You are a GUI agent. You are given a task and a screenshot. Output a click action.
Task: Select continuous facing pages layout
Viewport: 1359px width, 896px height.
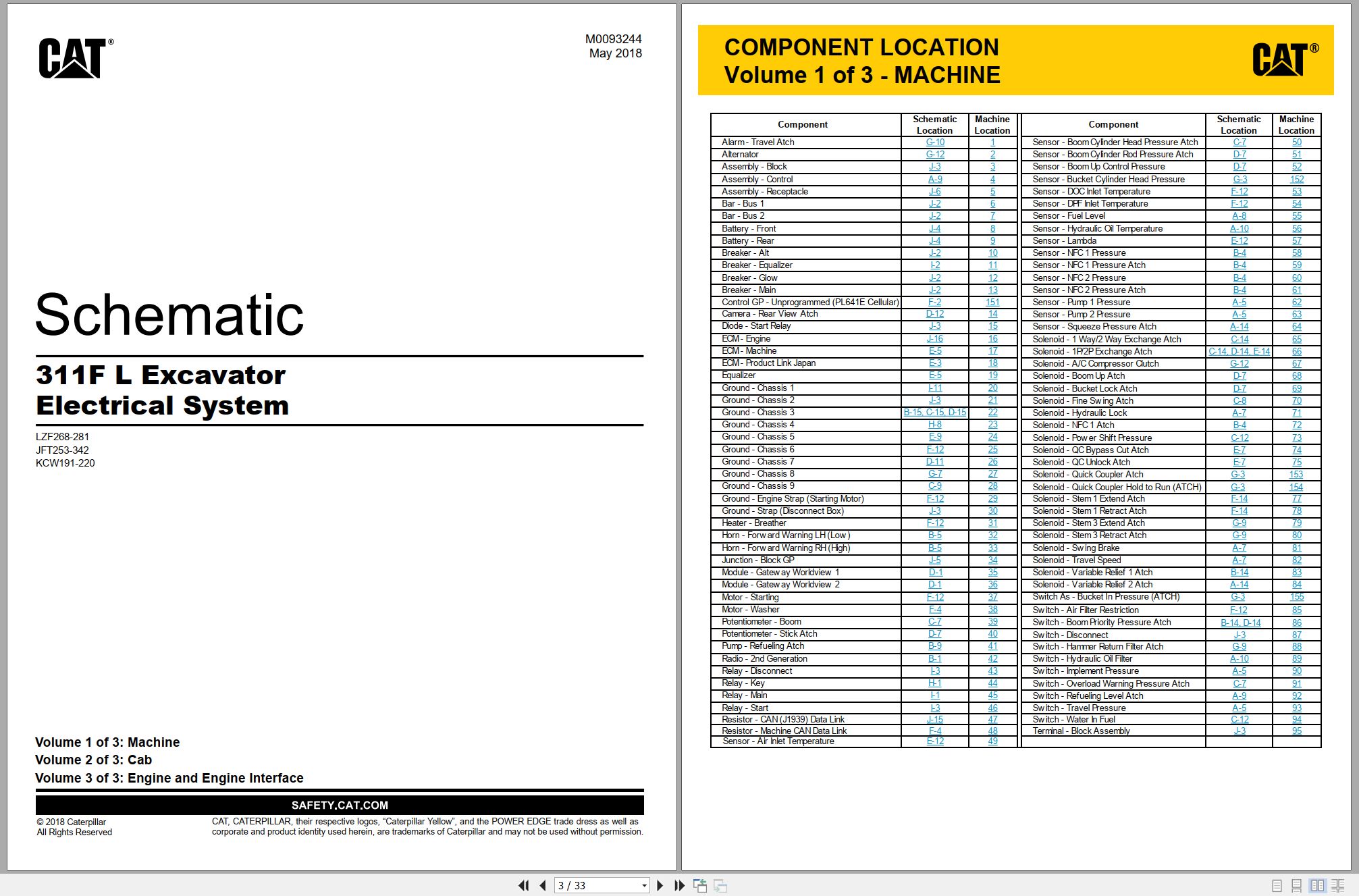click(1337, 885)
